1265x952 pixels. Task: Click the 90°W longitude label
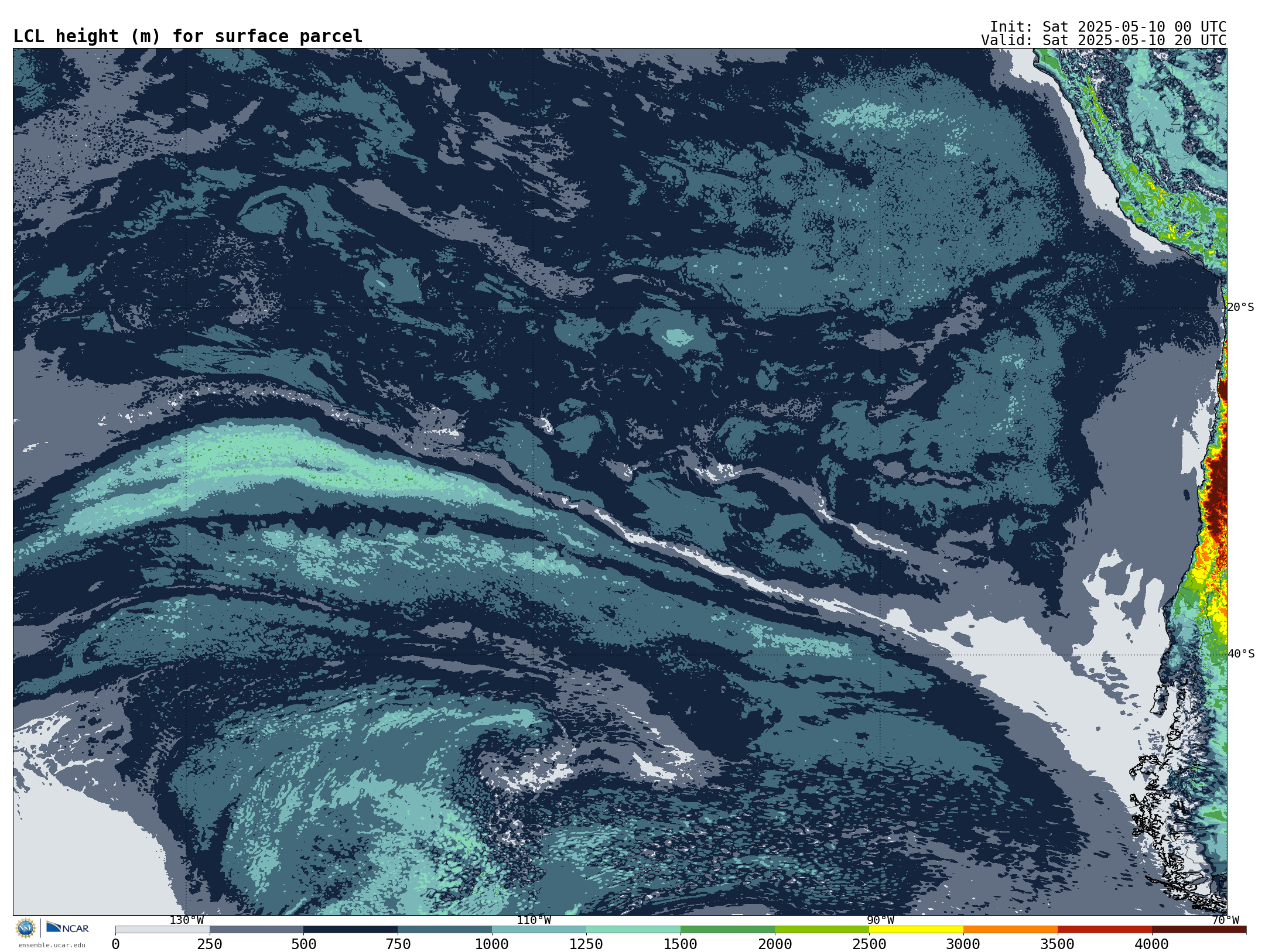coord(880,920)
